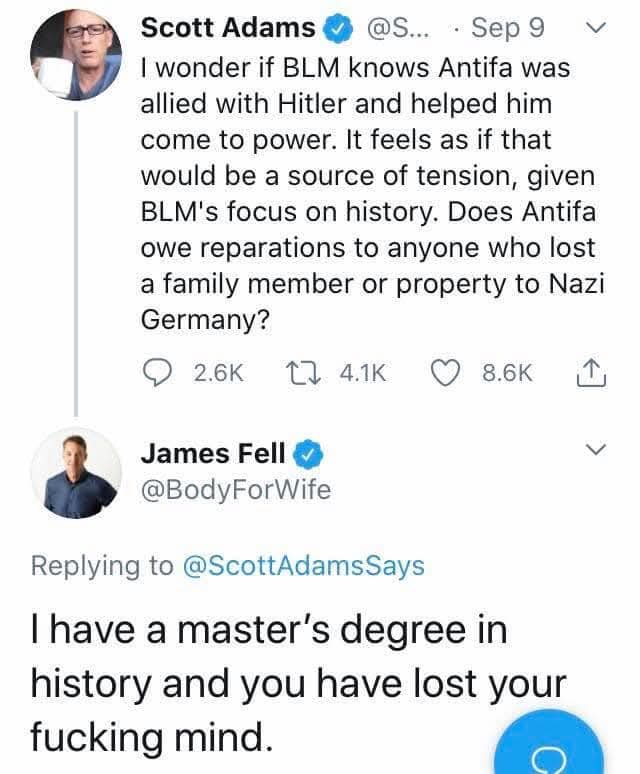Click the James Fell display name
Screen dimensions: 640x774
(x=213, y=454)
